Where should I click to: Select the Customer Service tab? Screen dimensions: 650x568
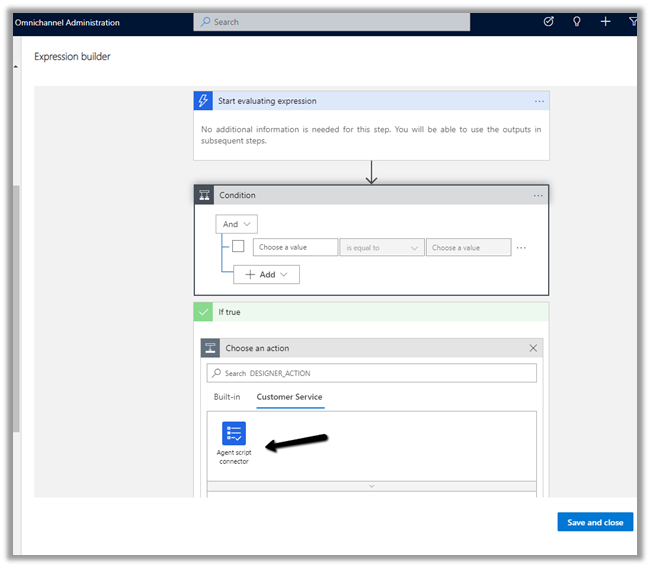click(x=289, y=397)
